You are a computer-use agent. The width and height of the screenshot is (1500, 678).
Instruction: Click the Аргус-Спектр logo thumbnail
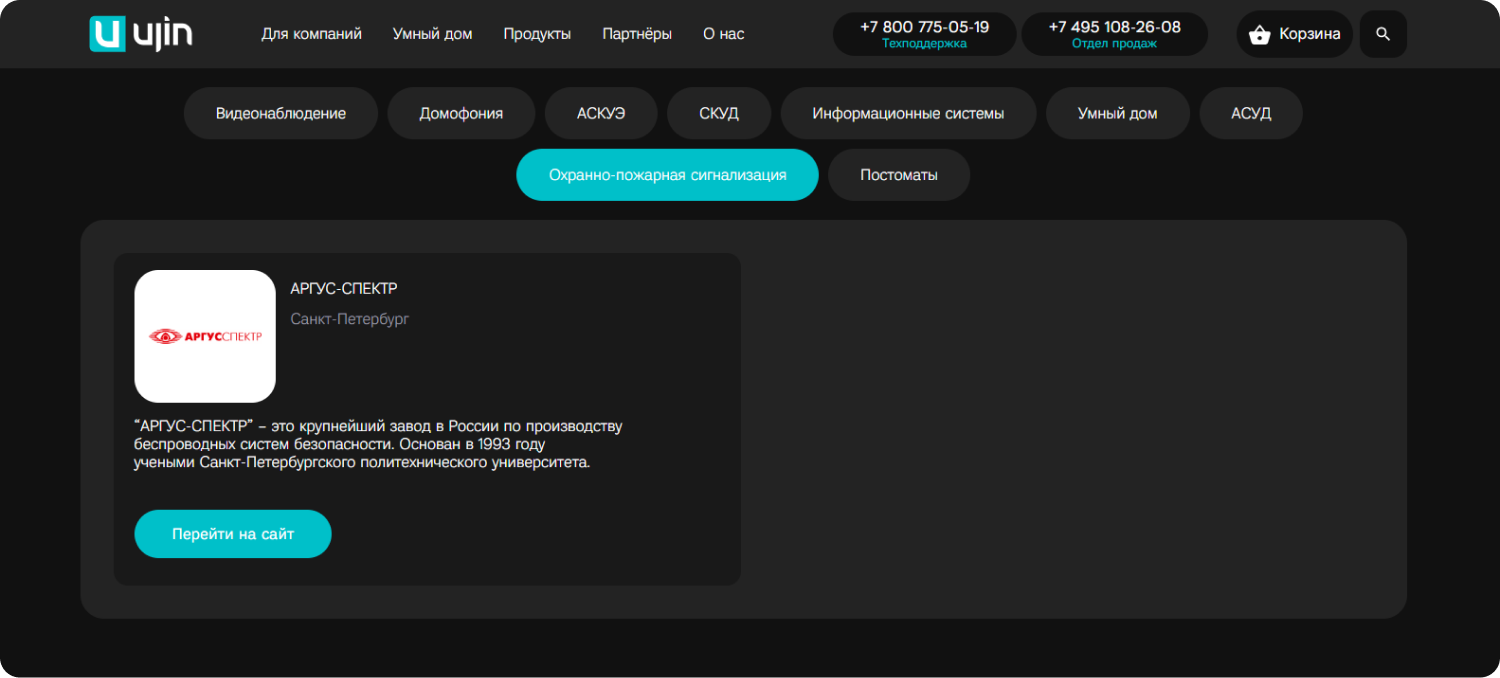point(205,336)
